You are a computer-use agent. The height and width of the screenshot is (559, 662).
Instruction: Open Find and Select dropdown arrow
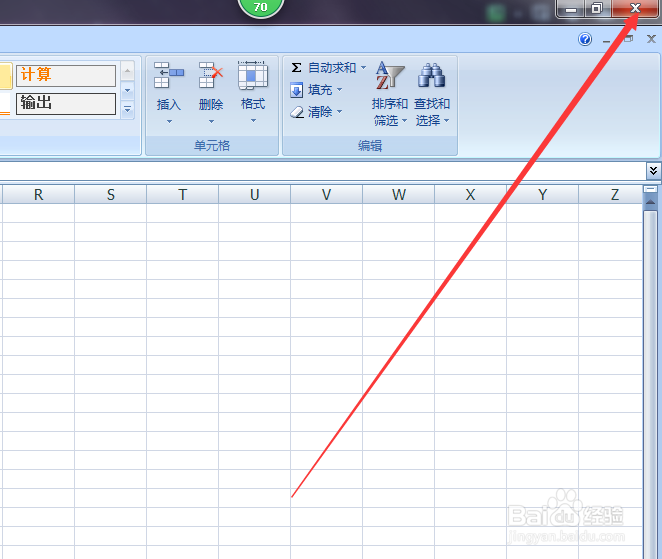pyautogui.click(x=447, y=121)
